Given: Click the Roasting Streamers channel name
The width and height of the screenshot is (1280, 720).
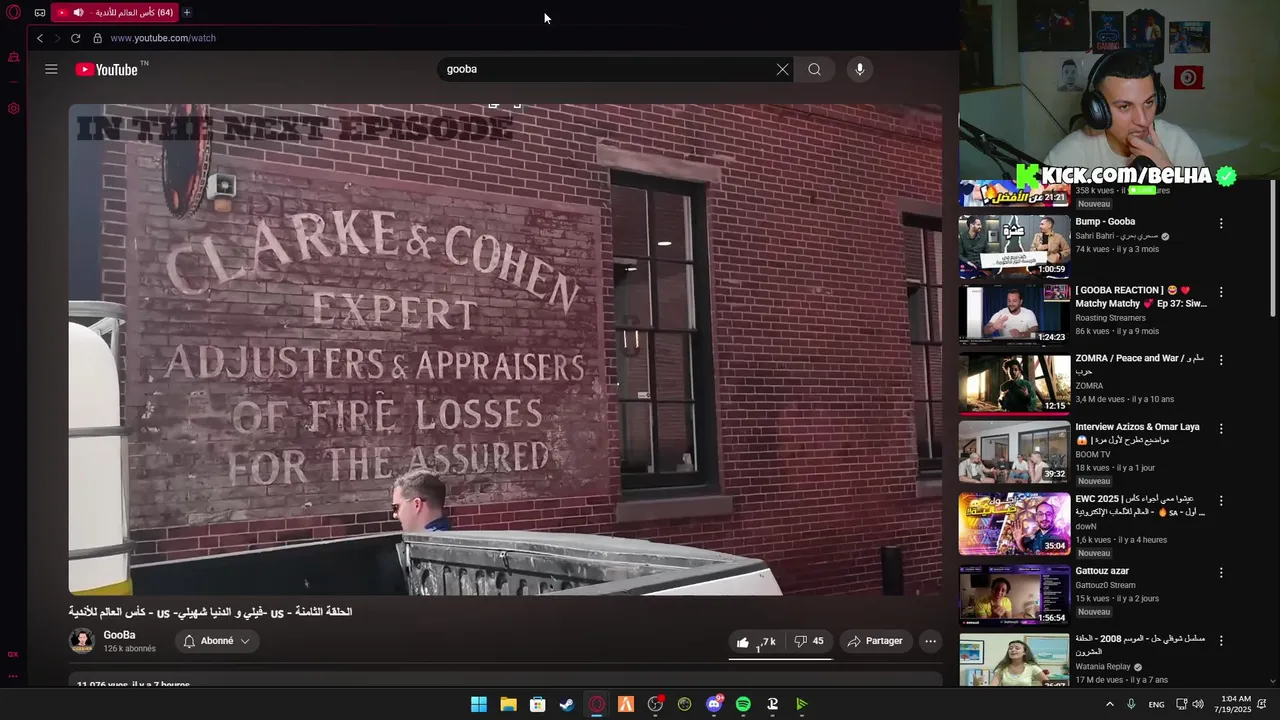Looking at the screenshot, I should tap(1110, 318).
